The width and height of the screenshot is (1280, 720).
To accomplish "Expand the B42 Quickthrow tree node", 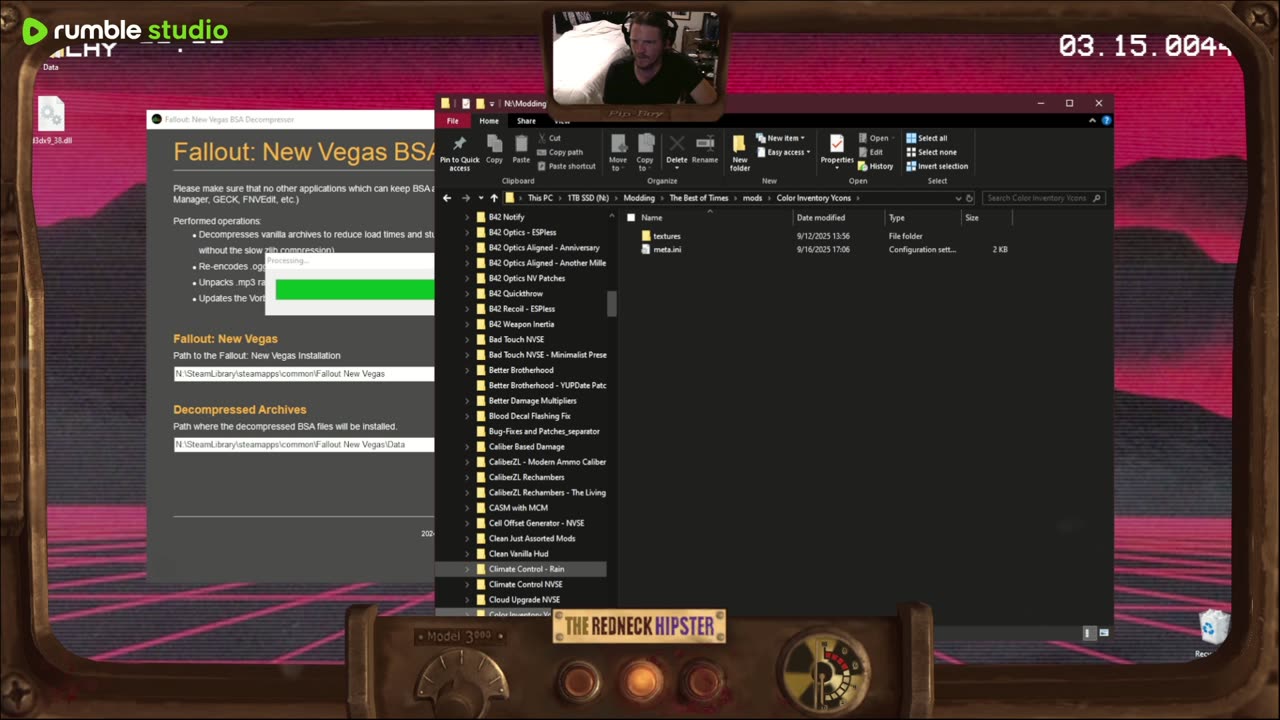I will tap(467, 294).
